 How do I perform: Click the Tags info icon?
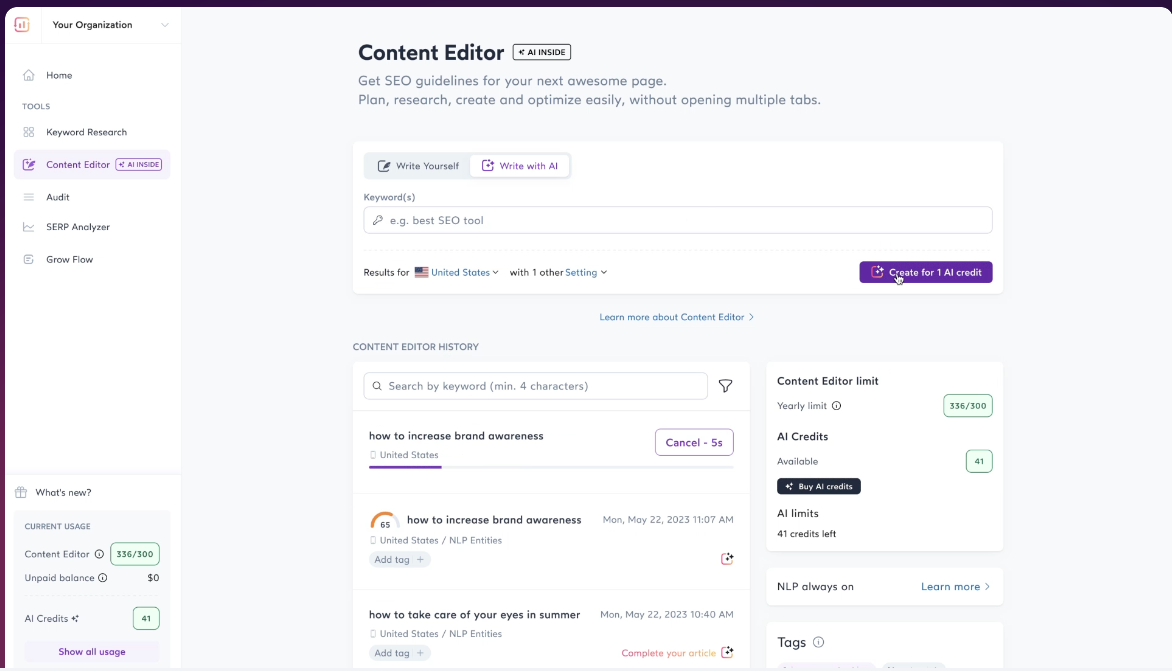pyautogui.click(x=818, y=643)
